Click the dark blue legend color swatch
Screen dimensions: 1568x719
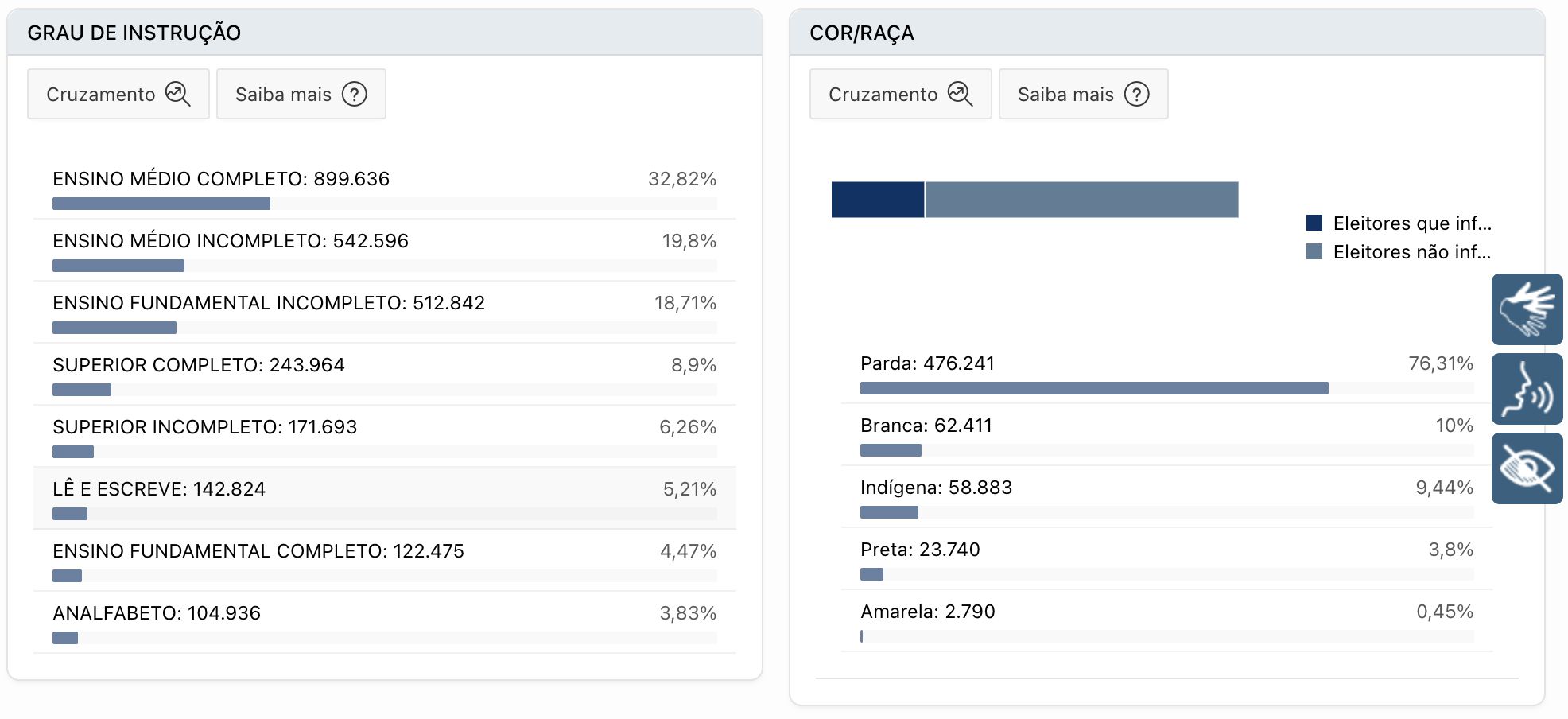(x=1314, y=223)
